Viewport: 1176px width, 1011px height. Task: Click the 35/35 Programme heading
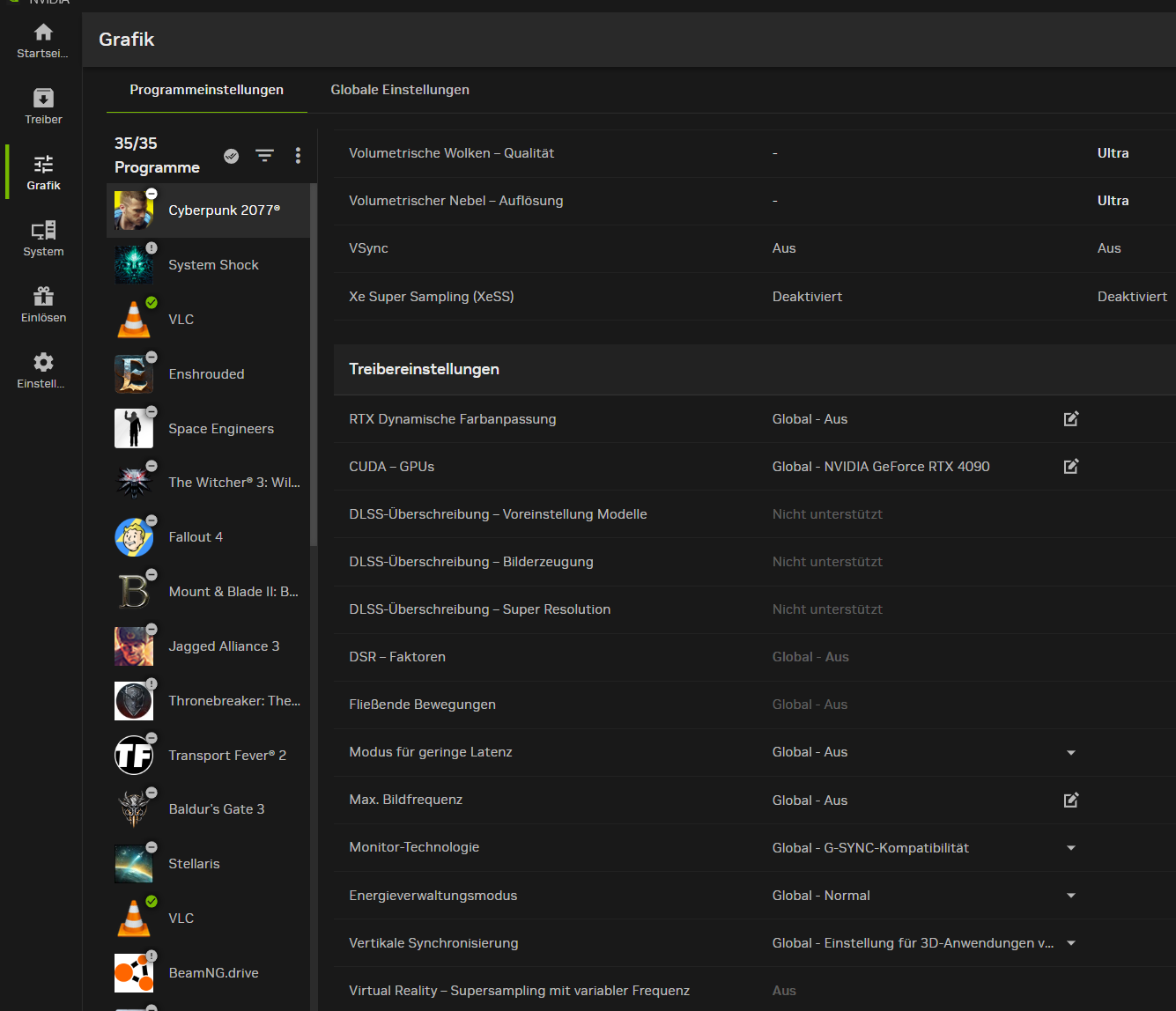tap(157, 155)
